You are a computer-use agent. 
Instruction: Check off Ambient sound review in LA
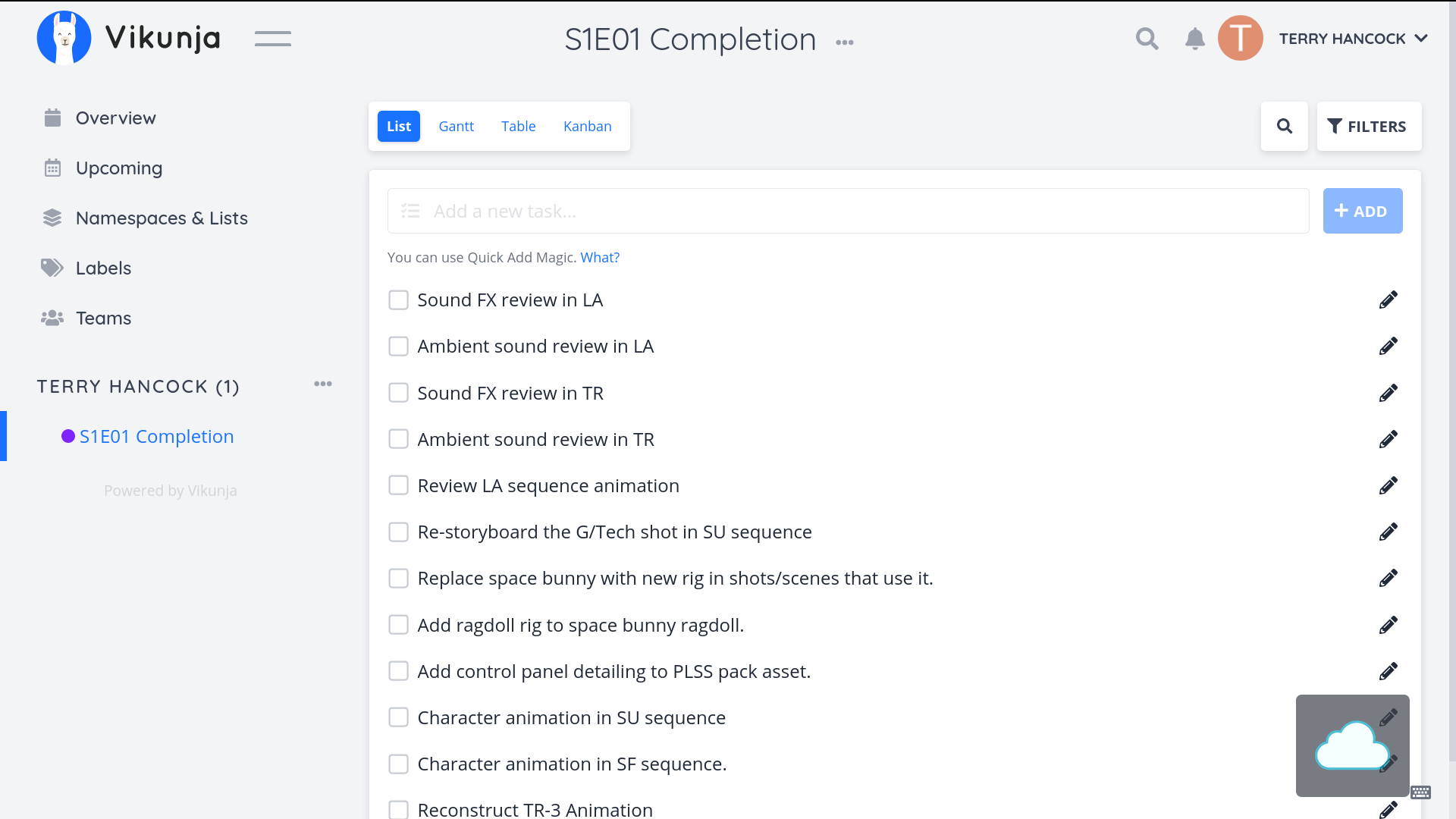coord(398,347)
